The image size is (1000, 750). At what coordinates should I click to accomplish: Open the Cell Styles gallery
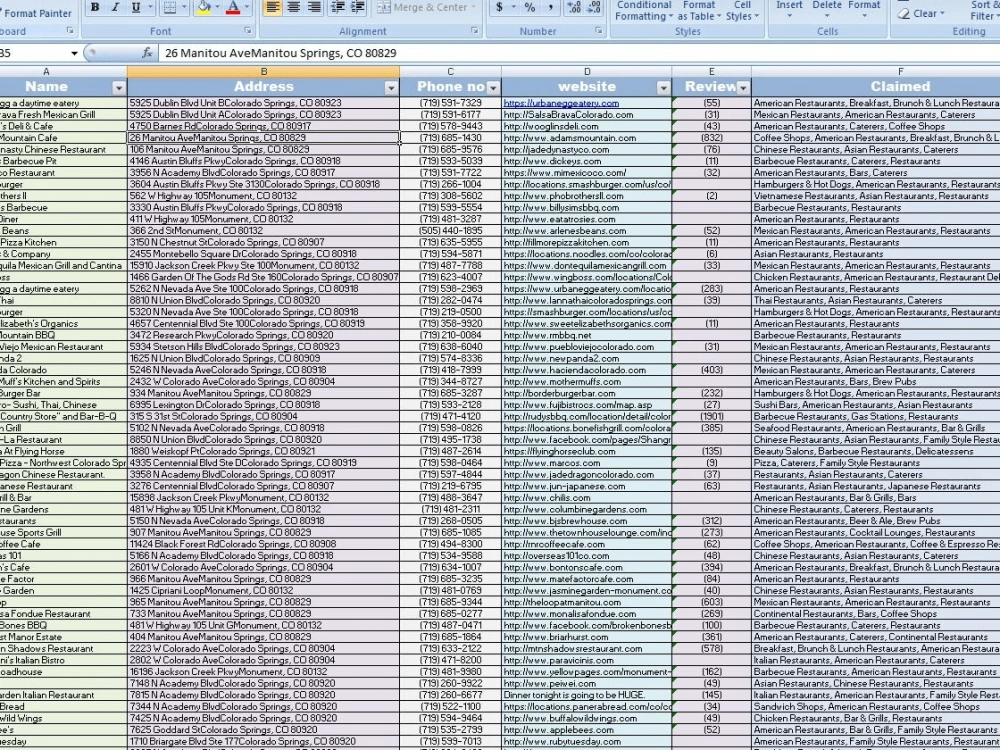pos(742,11)
